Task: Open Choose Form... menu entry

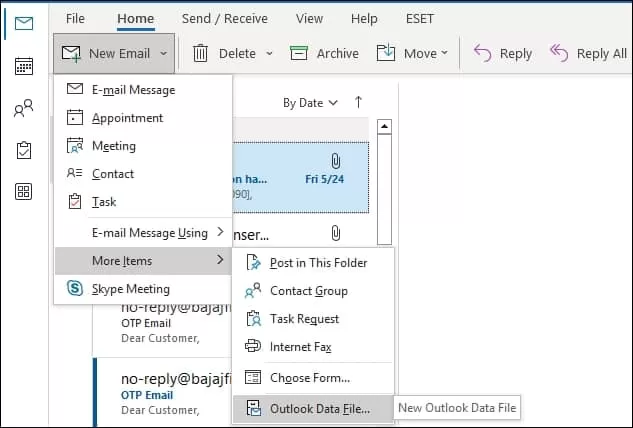Action: click(x=313, y=378)
